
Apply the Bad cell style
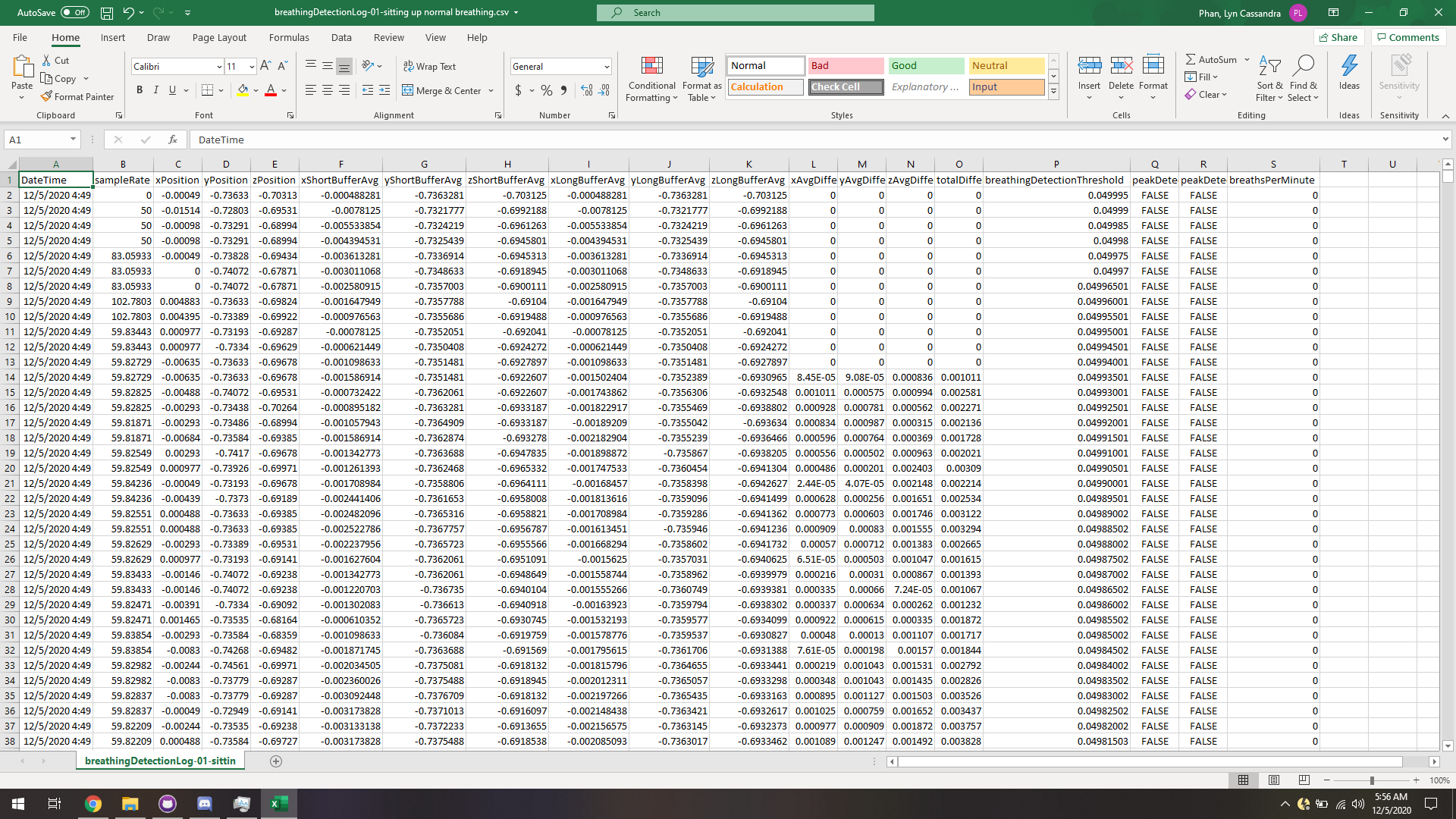[x=846, y=65]
